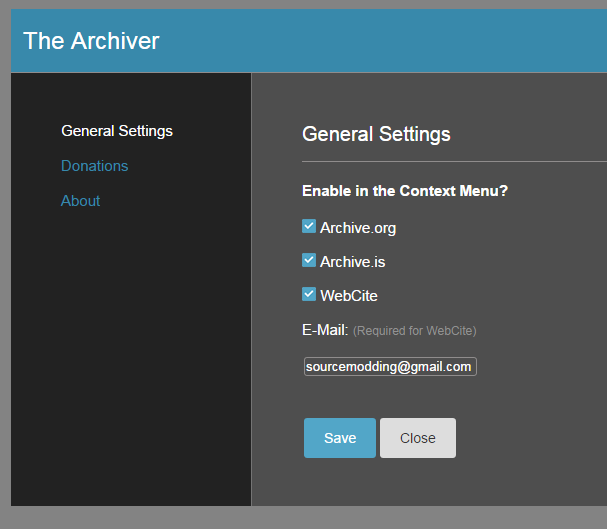Click empty area of the dark sidebar

[131, 348]
